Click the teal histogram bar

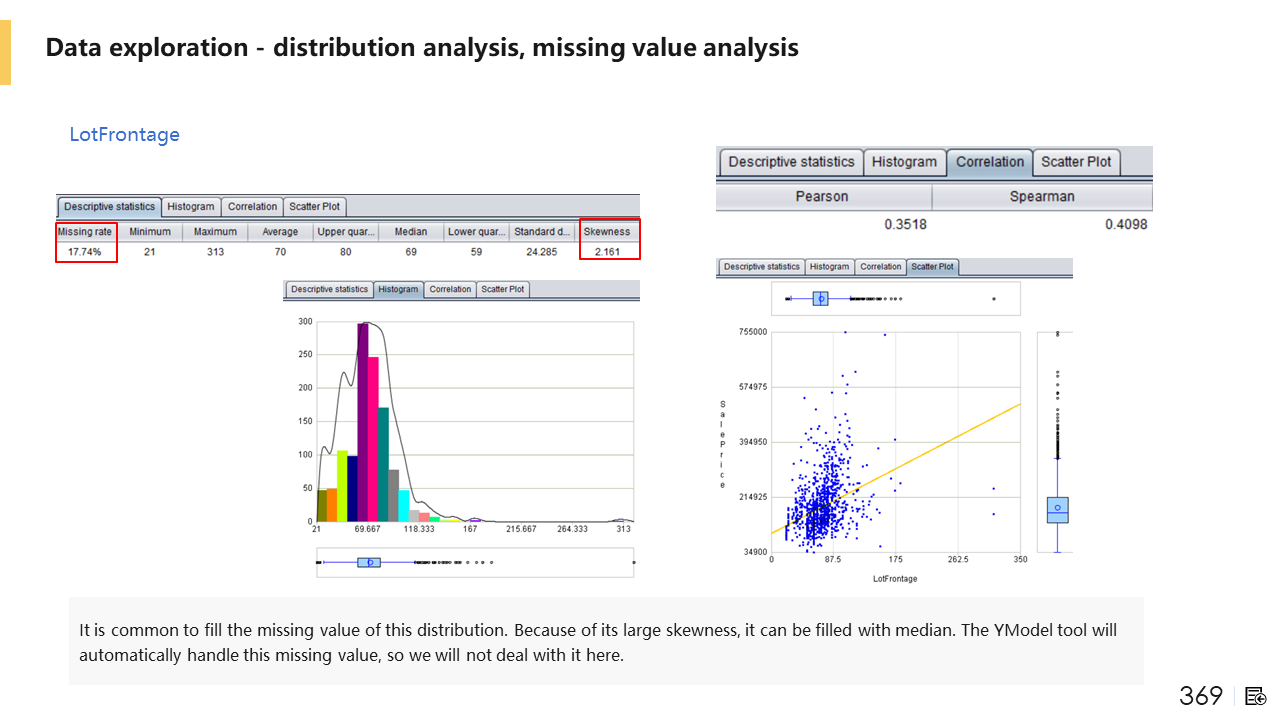383,465
